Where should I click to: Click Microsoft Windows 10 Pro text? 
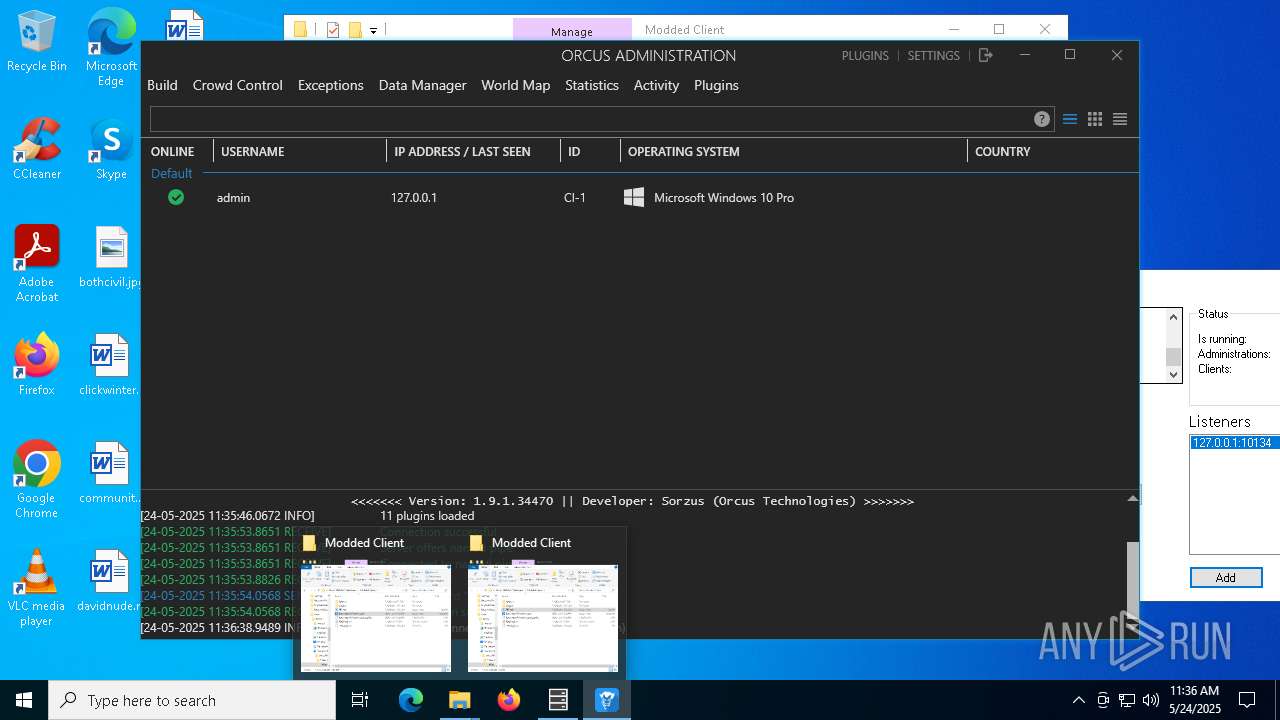[x=724, y=198]
